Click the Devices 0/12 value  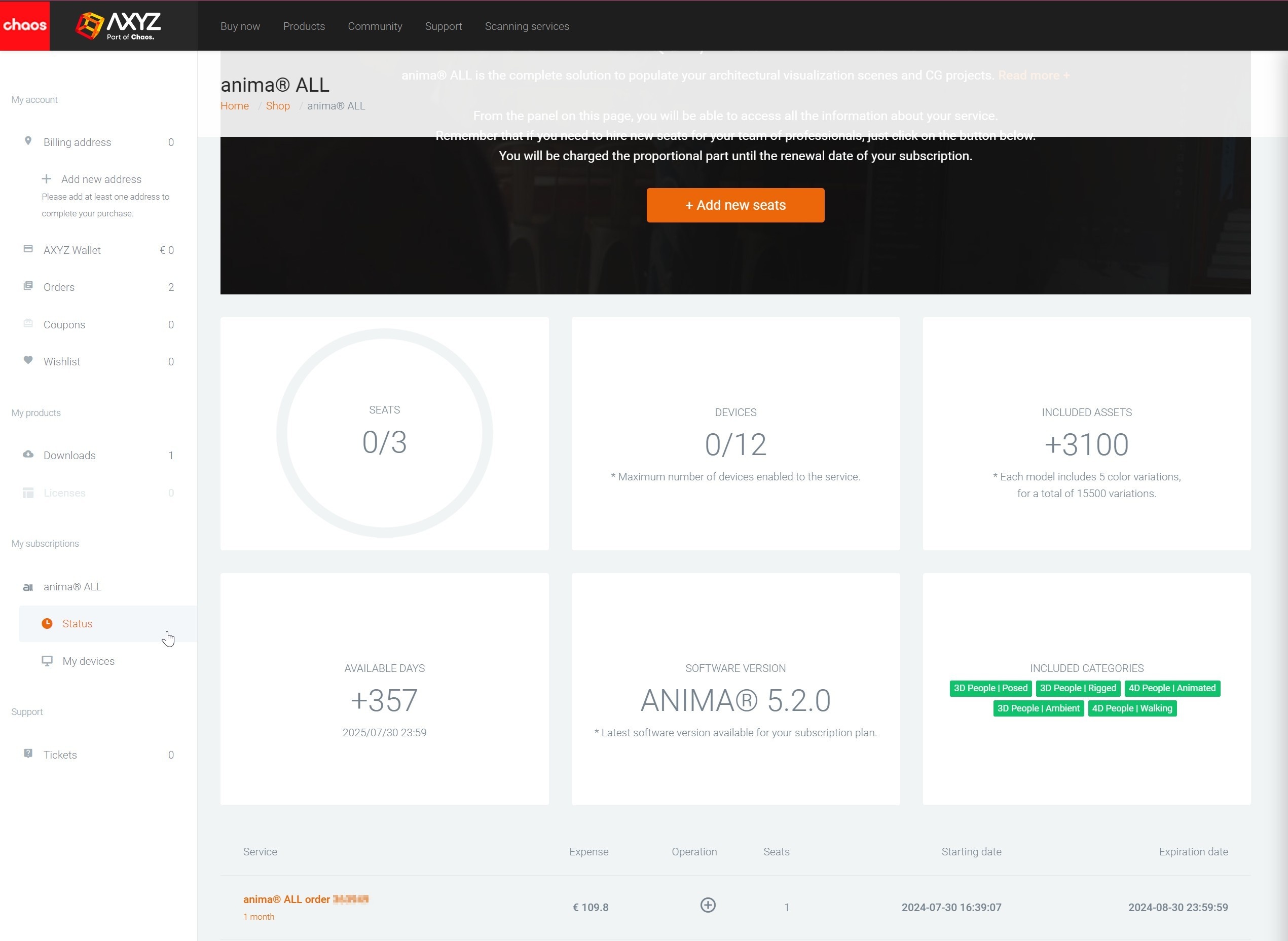point(735,444)
